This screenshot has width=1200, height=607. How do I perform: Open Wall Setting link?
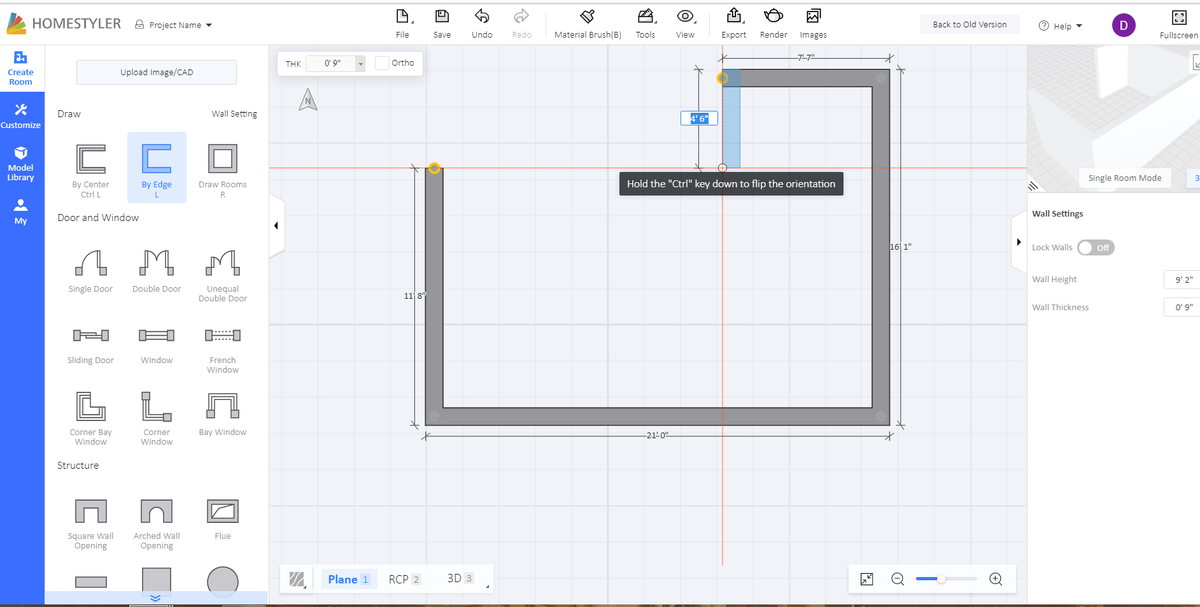tap(234, 114)
